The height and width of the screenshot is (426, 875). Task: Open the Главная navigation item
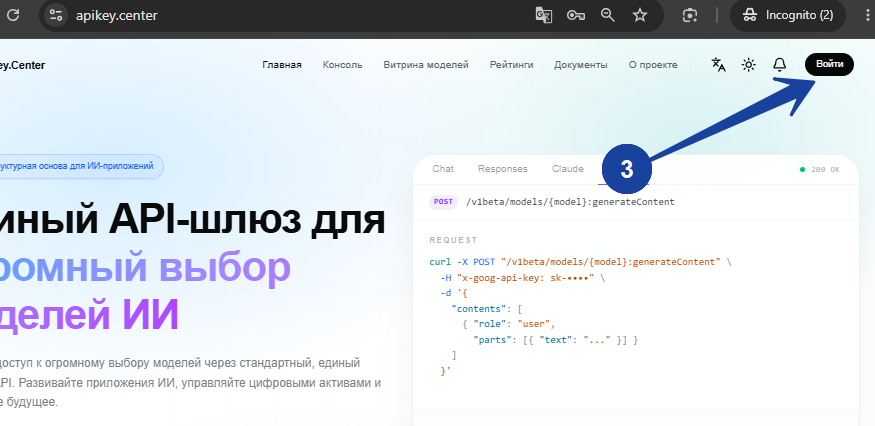tap(282, 65)
